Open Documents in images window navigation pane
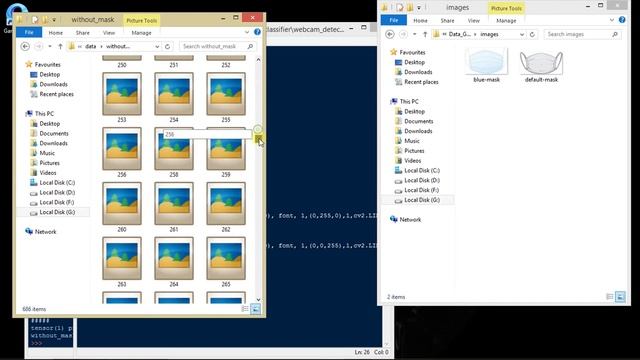640x360 pixels. pos(418,121)
